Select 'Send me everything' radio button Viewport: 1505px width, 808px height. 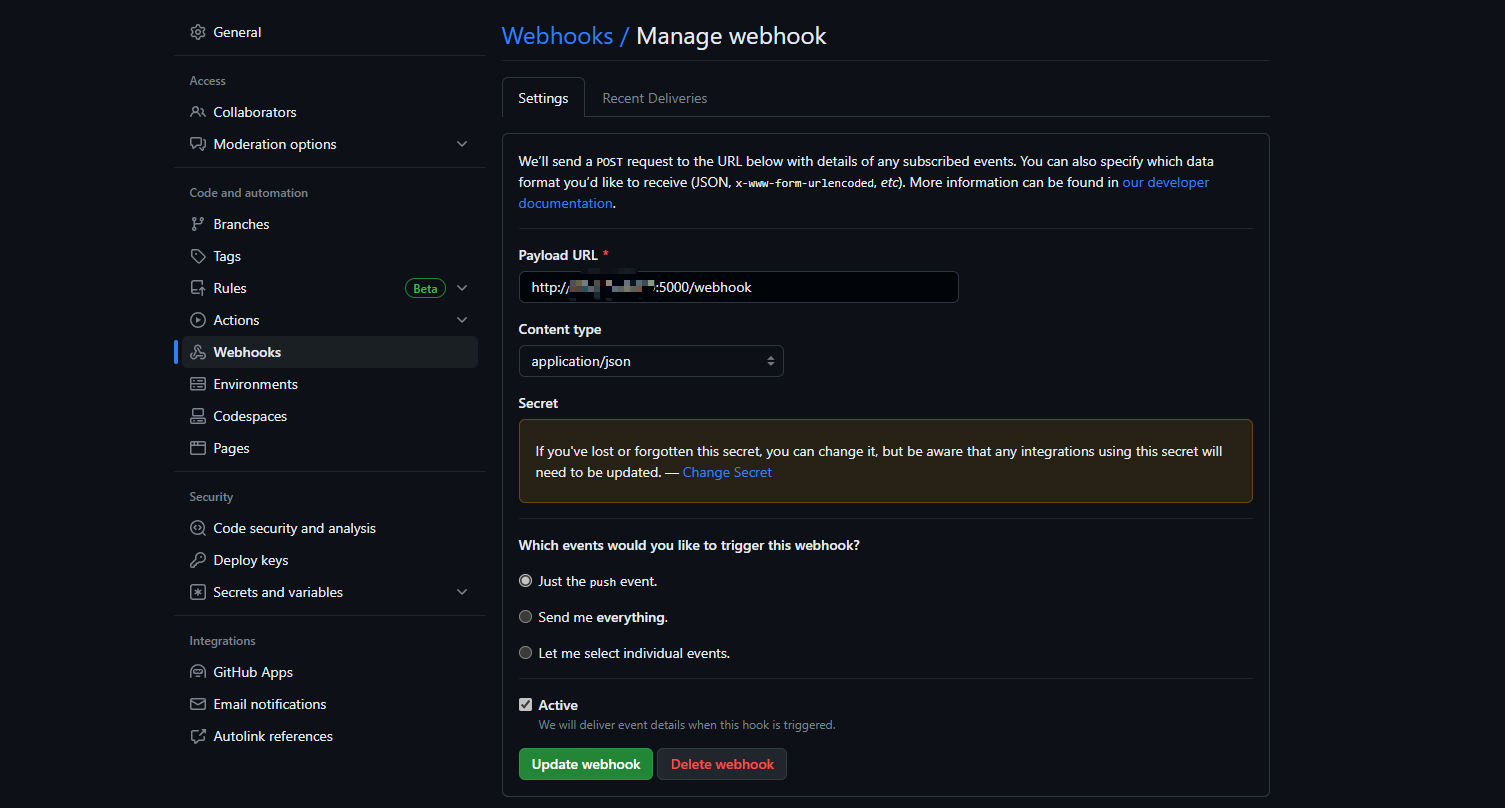(x=526, y=617)
